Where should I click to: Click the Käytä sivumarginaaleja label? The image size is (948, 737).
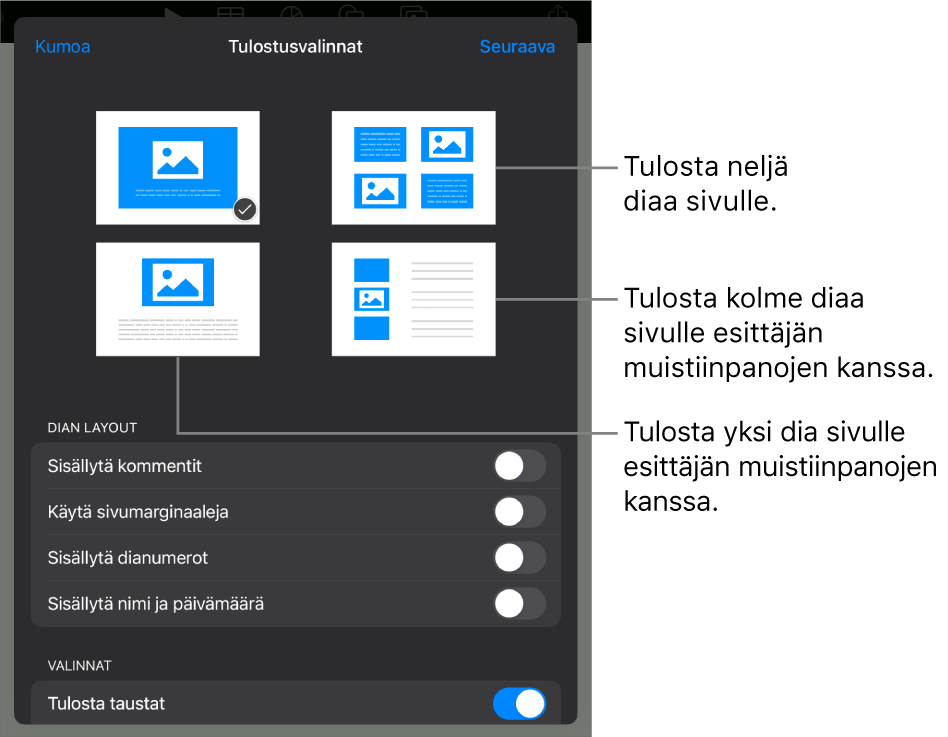(138, 512)
